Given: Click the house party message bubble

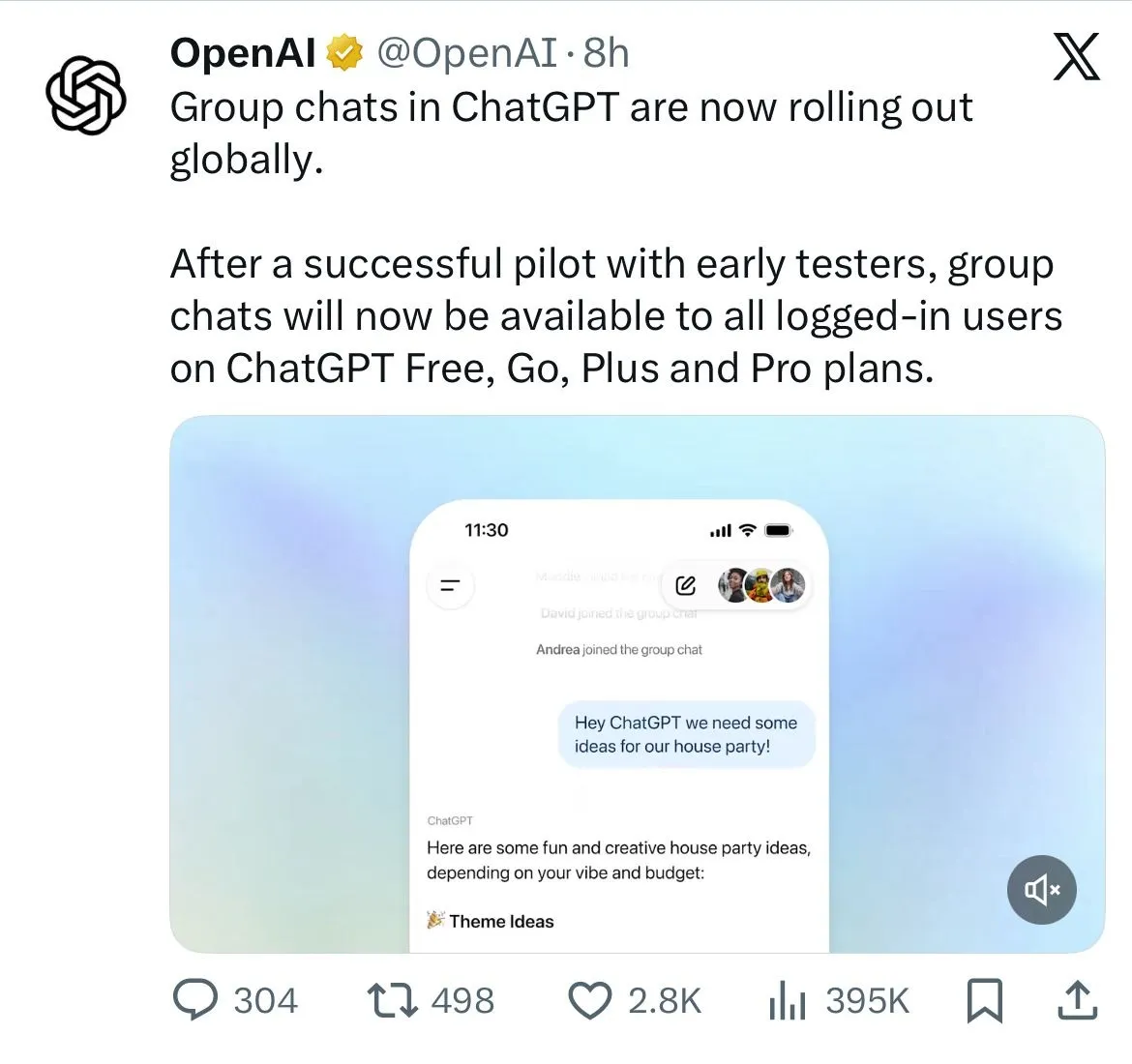Looking at the screenshot, I should pos(686,734).
